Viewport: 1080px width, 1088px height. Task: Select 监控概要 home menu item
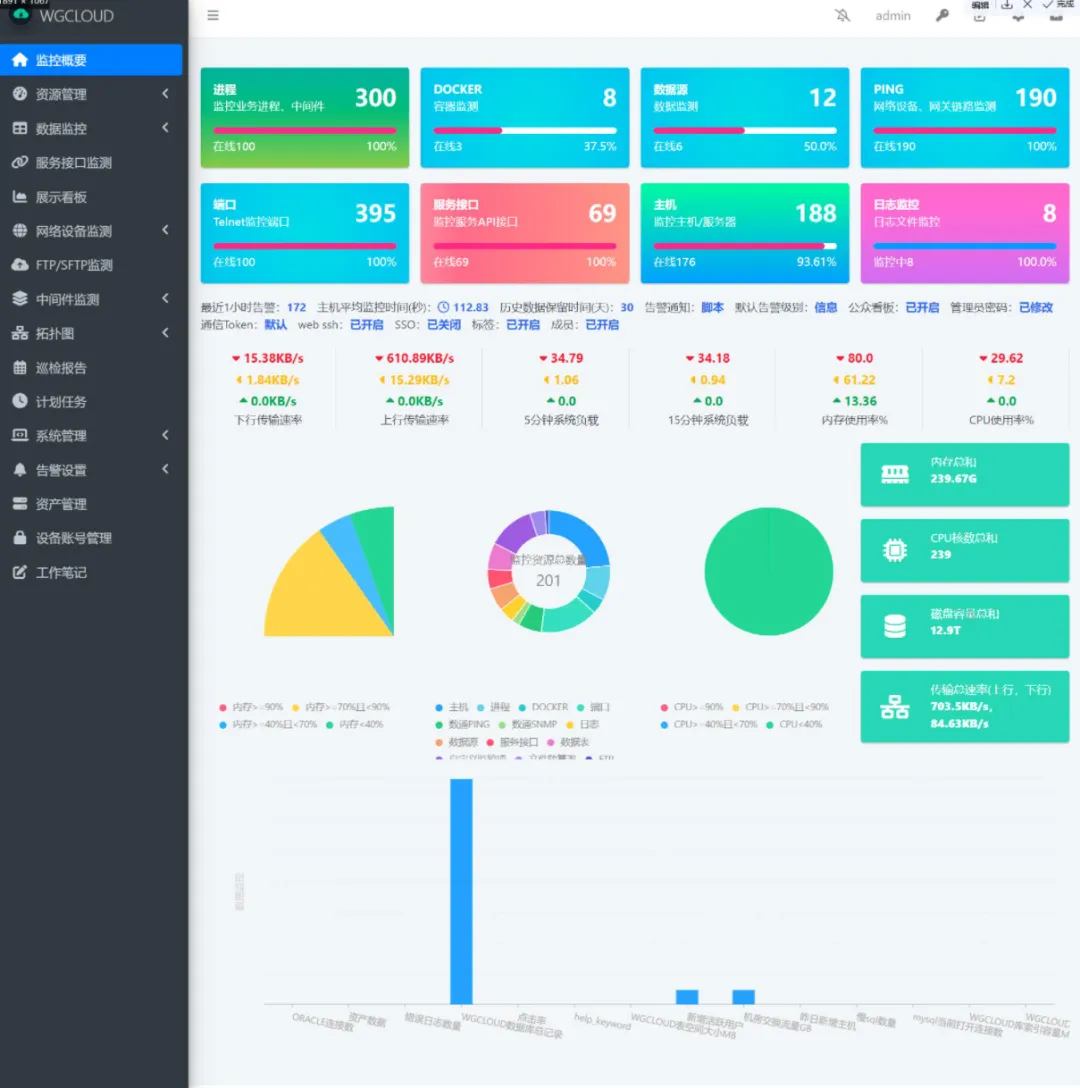point(91,60)
